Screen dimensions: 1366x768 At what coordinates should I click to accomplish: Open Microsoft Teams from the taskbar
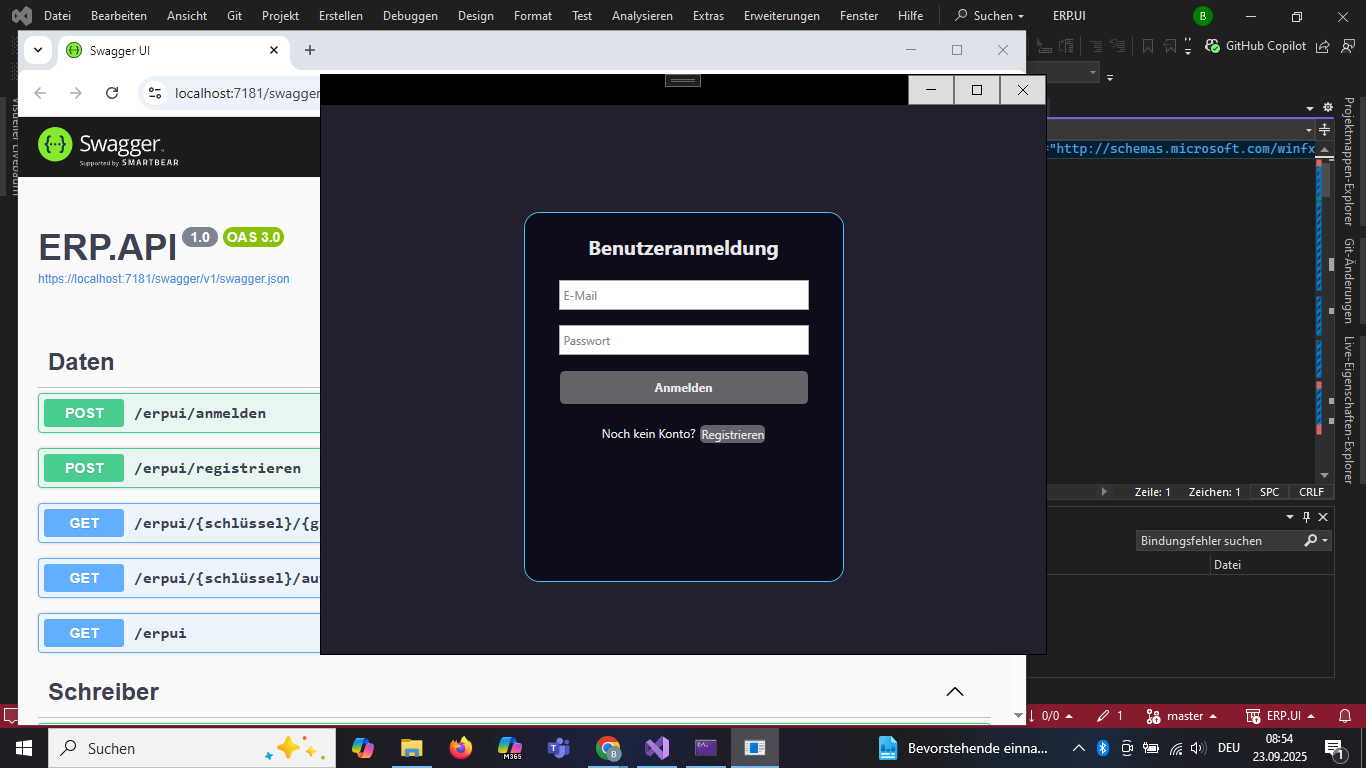point(558,747)
